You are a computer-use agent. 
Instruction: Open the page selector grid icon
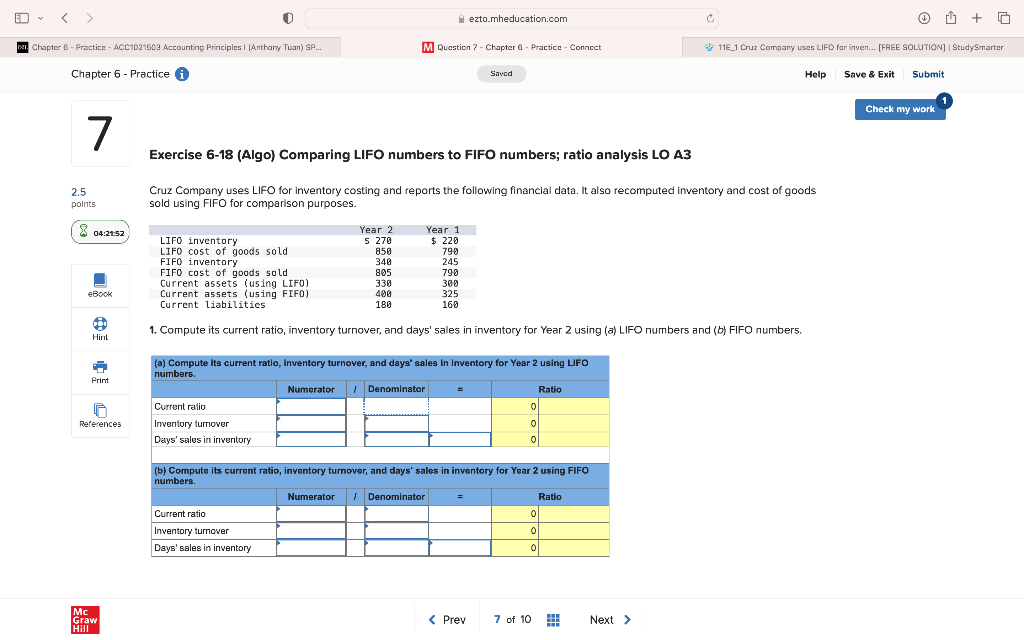pyautogui.click(x=553, y=619)
